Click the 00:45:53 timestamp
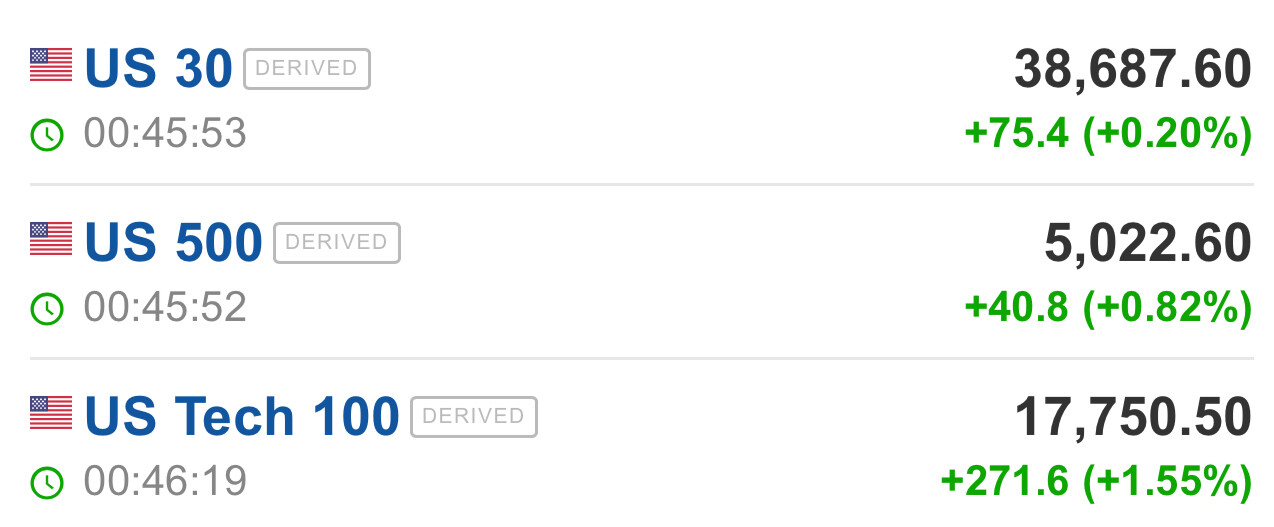 coord(165,133)
